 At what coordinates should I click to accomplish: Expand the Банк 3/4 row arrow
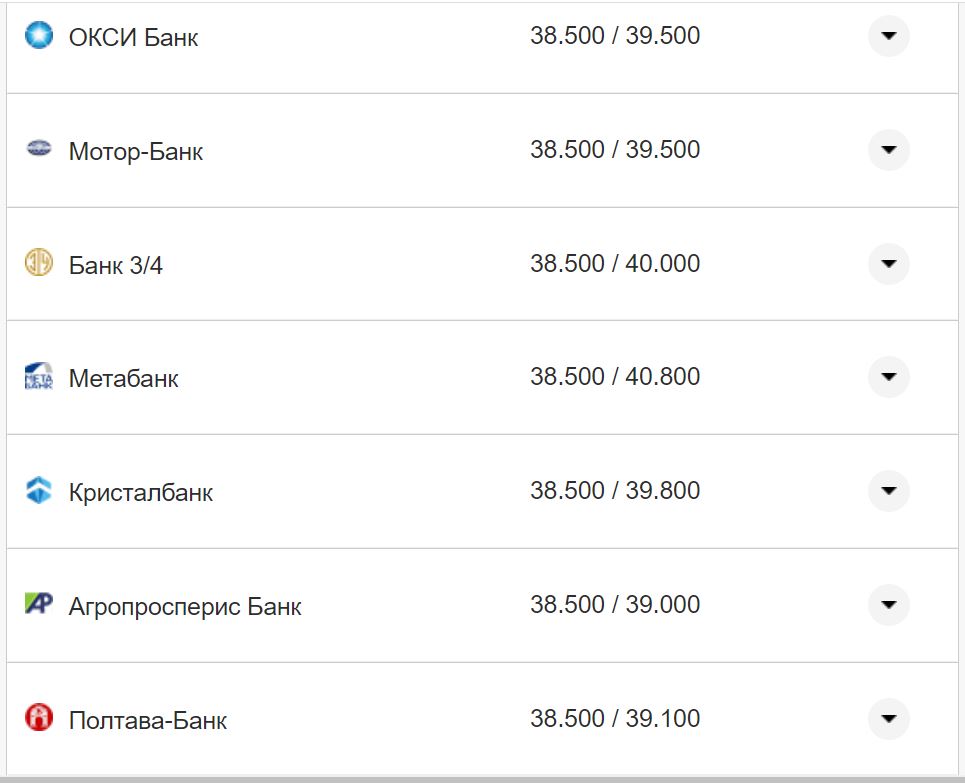[888, 264]
